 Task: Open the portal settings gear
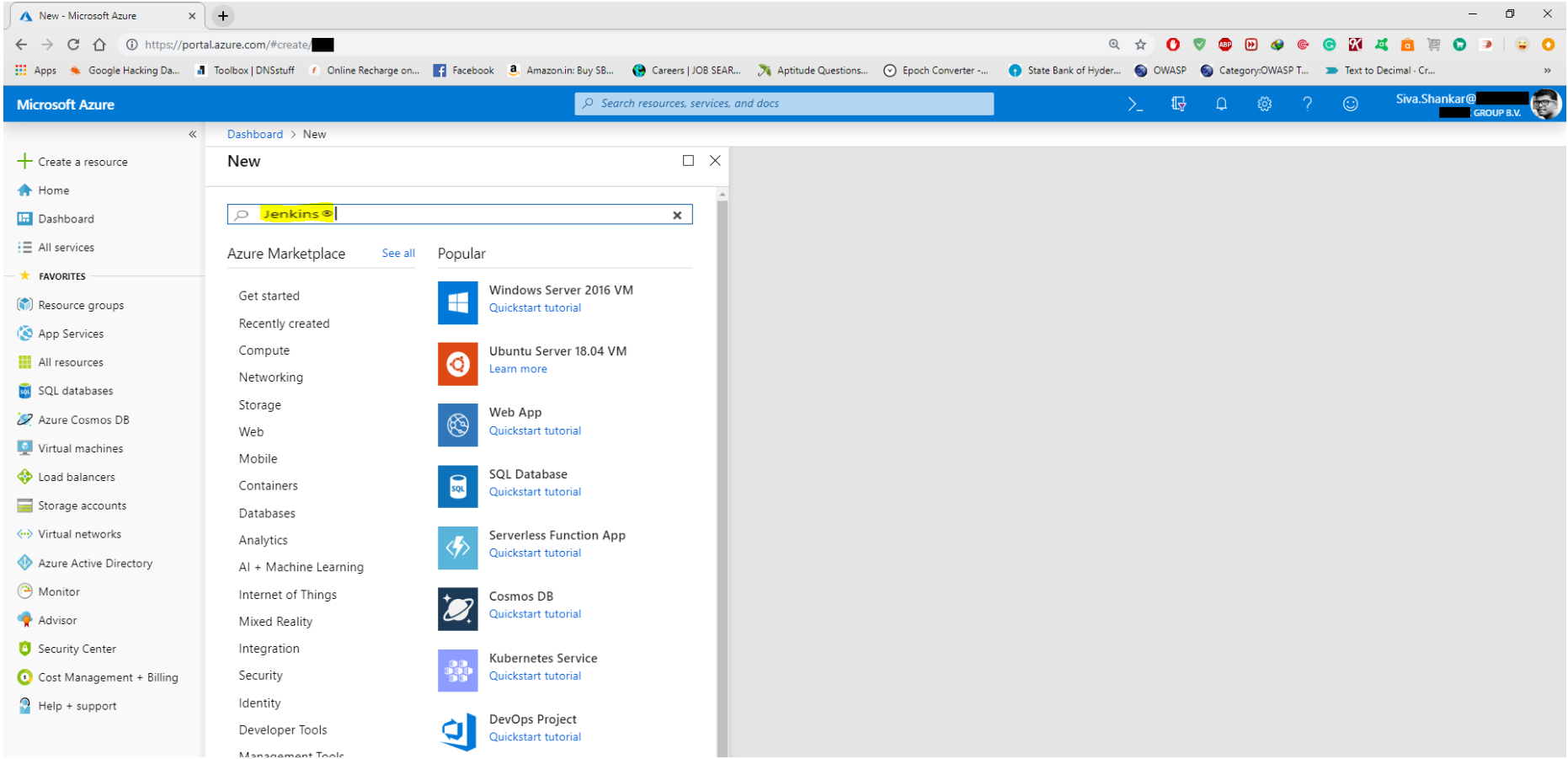(x=1265, y=104)
